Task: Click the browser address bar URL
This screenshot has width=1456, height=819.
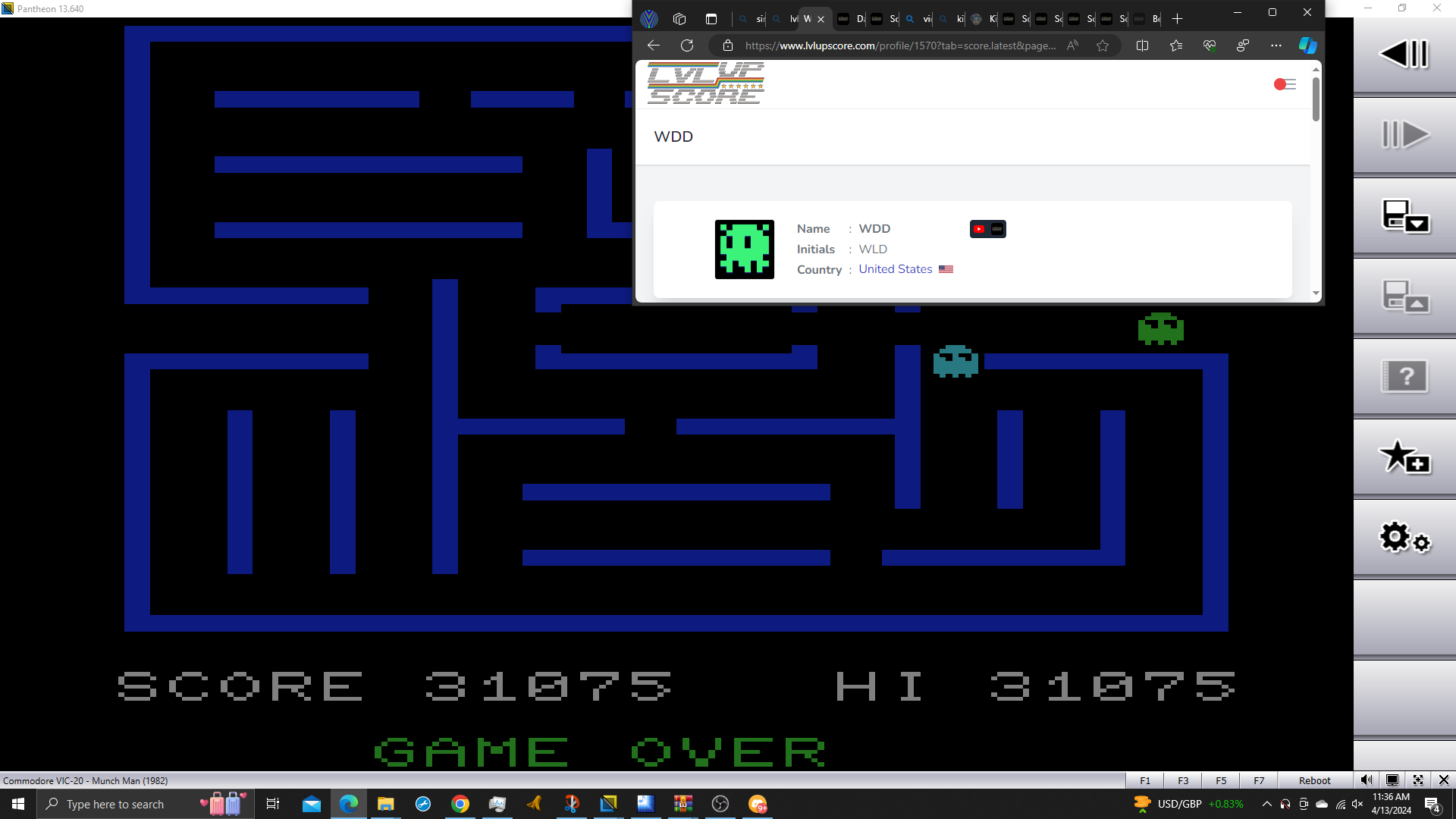Action: point(900,45)
